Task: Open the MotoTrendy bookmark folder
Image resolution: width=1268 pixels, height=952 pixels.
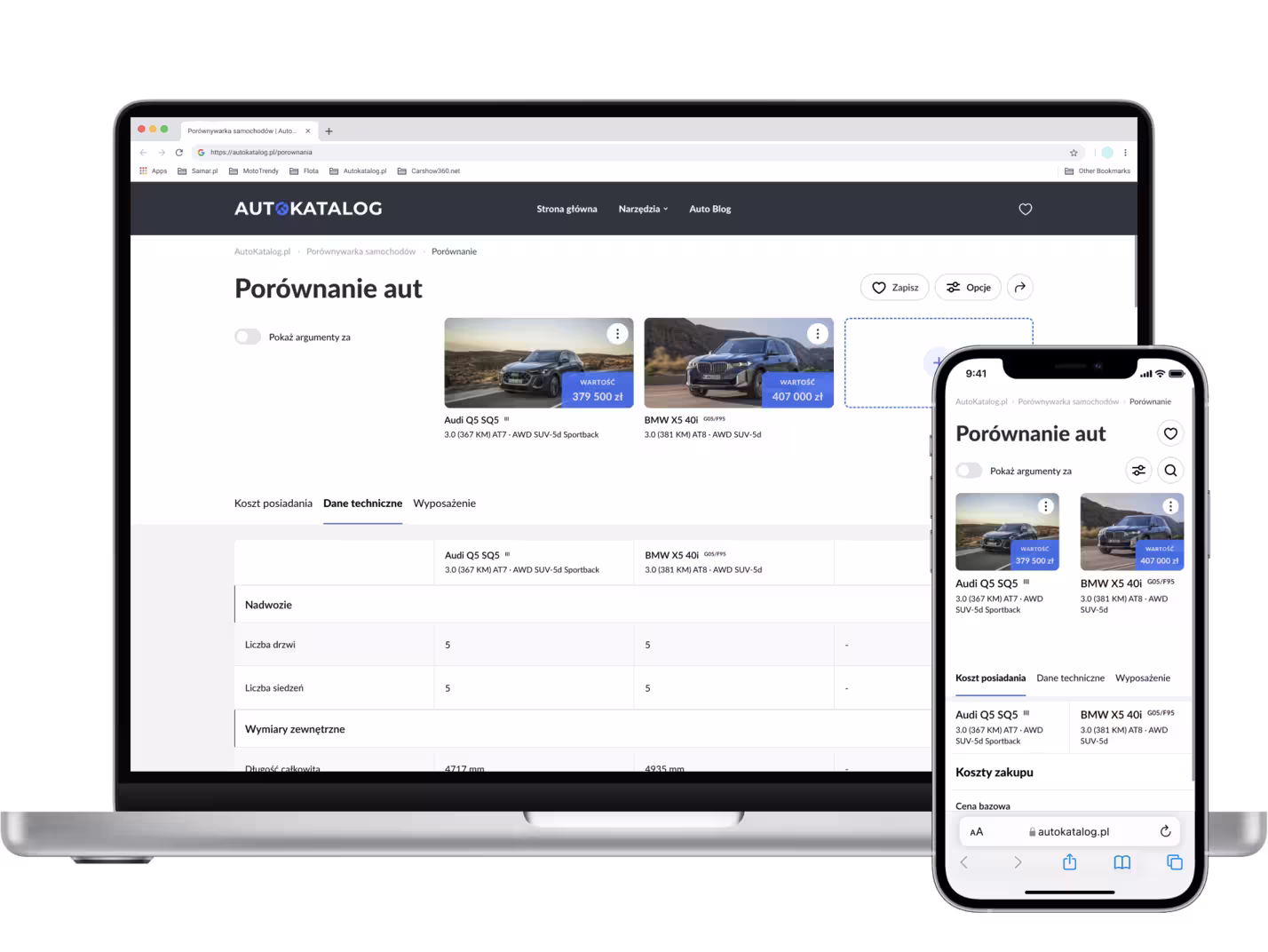Action: (254, 171)
